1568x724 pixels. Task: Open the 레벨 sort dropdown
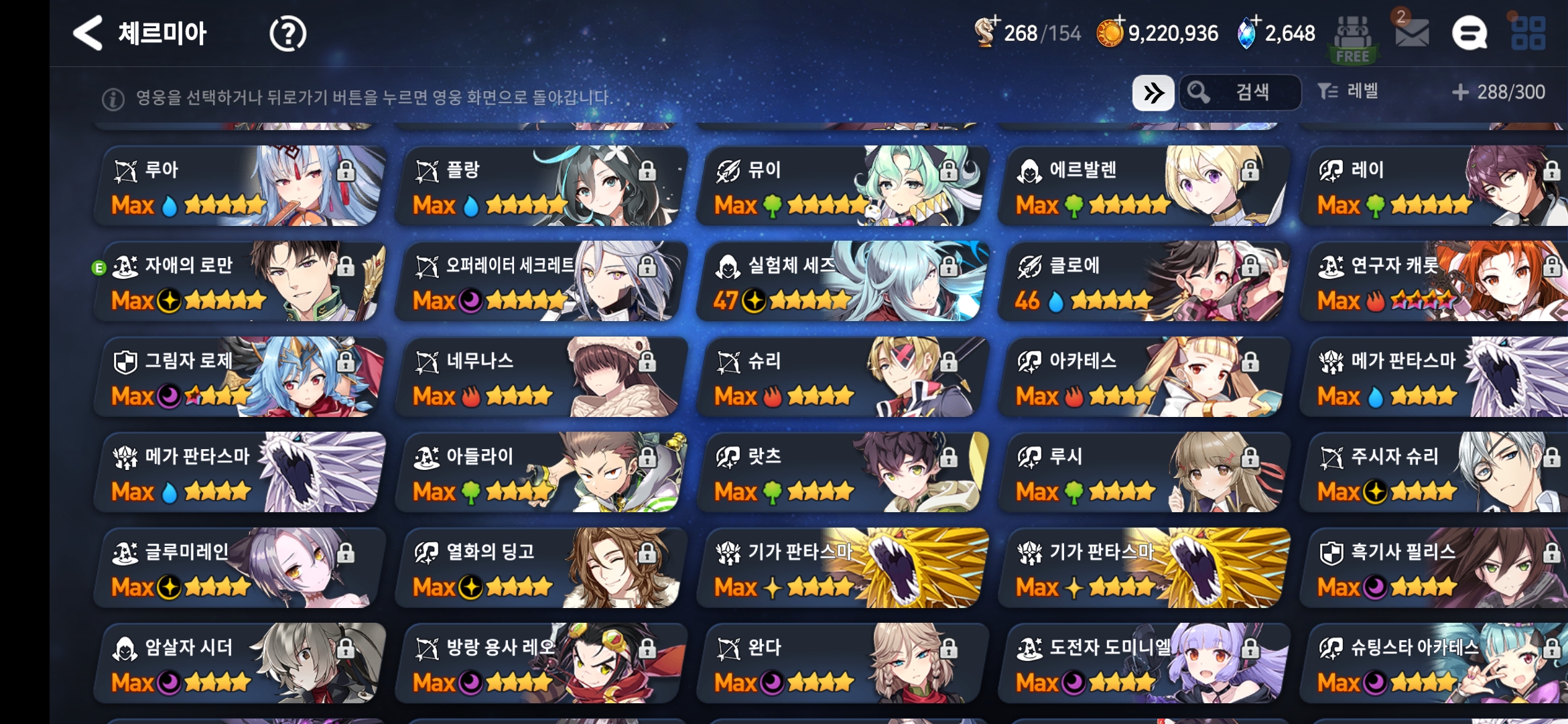point(1348,92)
